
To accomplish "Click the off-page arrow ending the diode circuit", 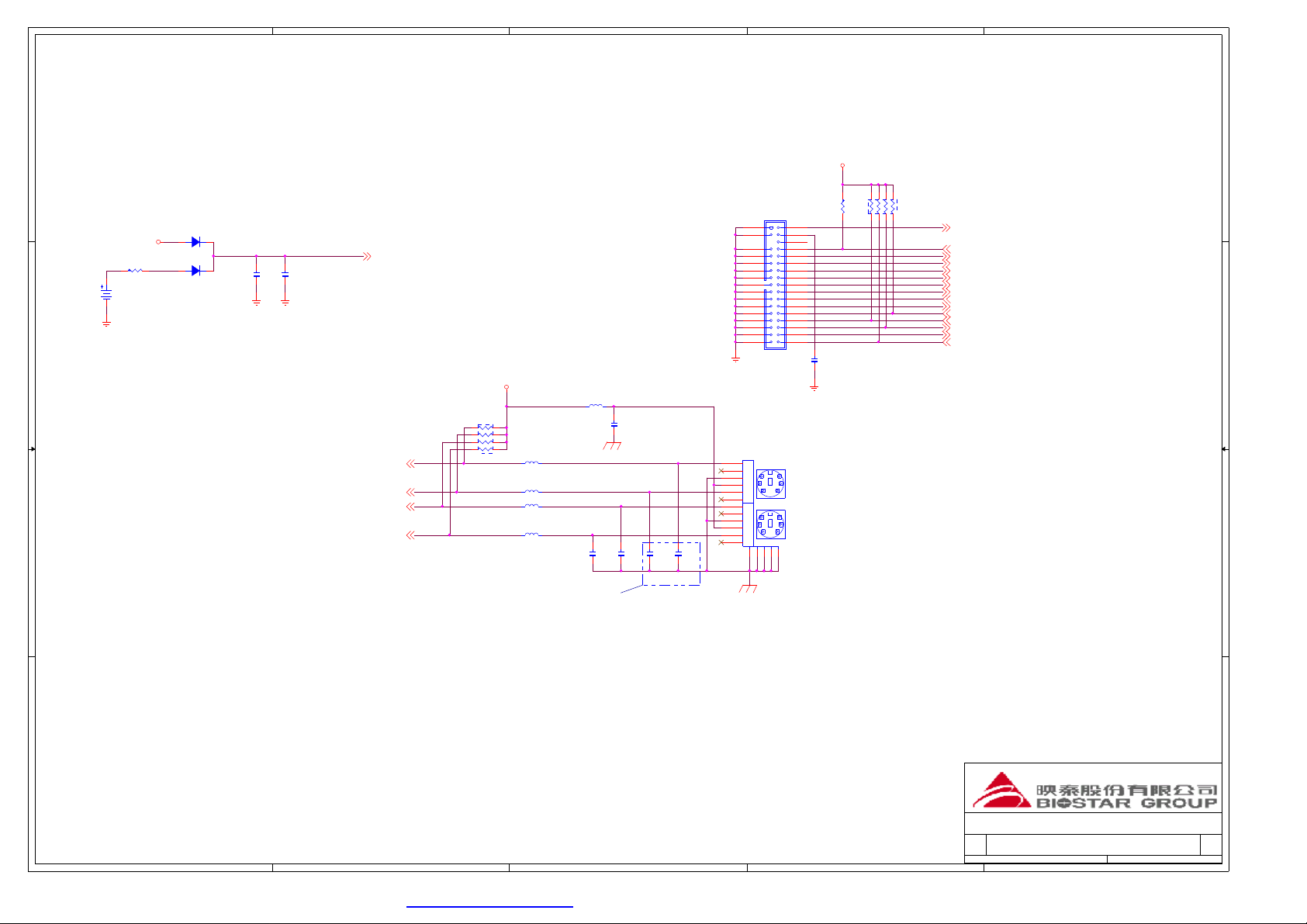I will [367, 256].
